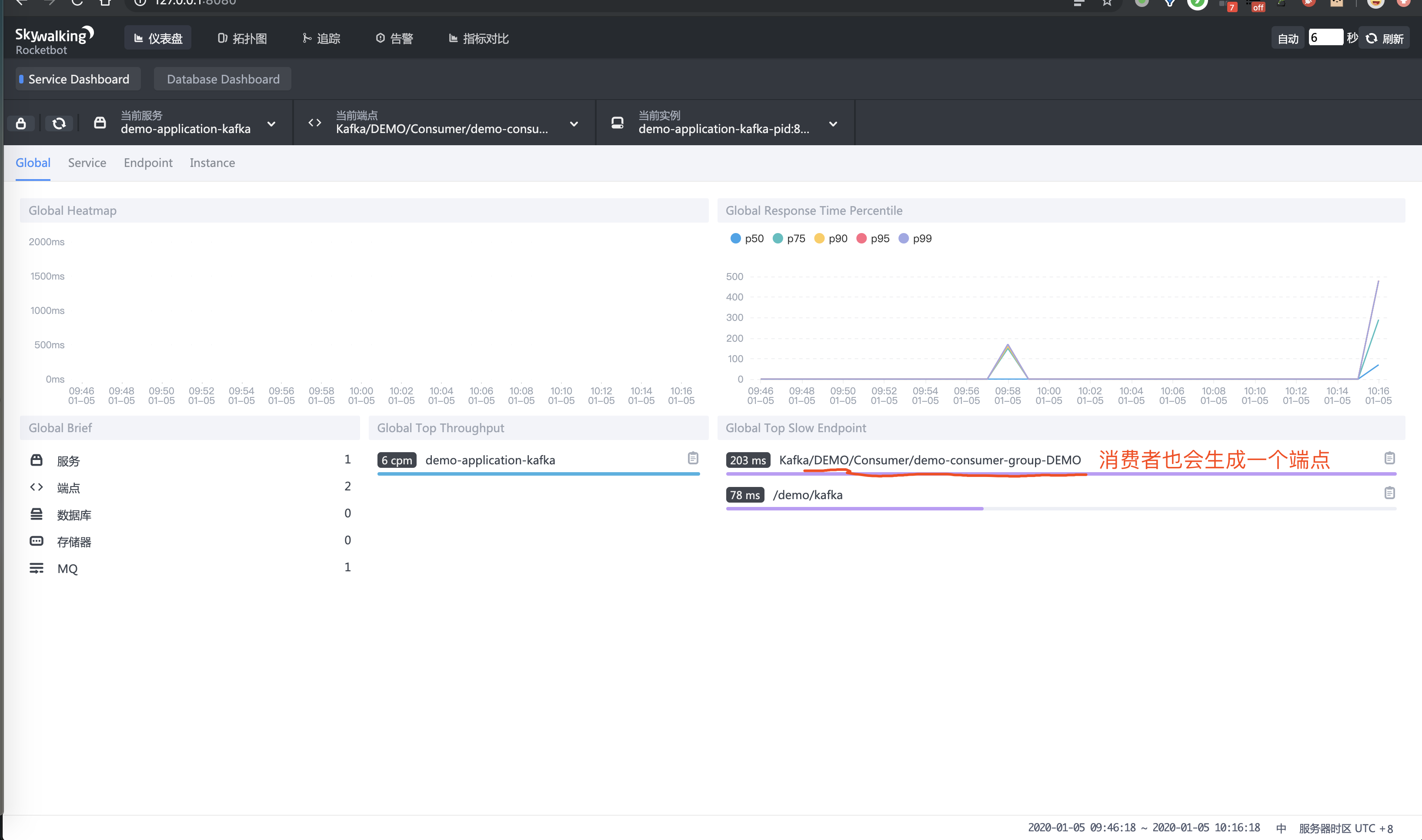Click the 刷新 refresh button

click(x=1384, y=39)
